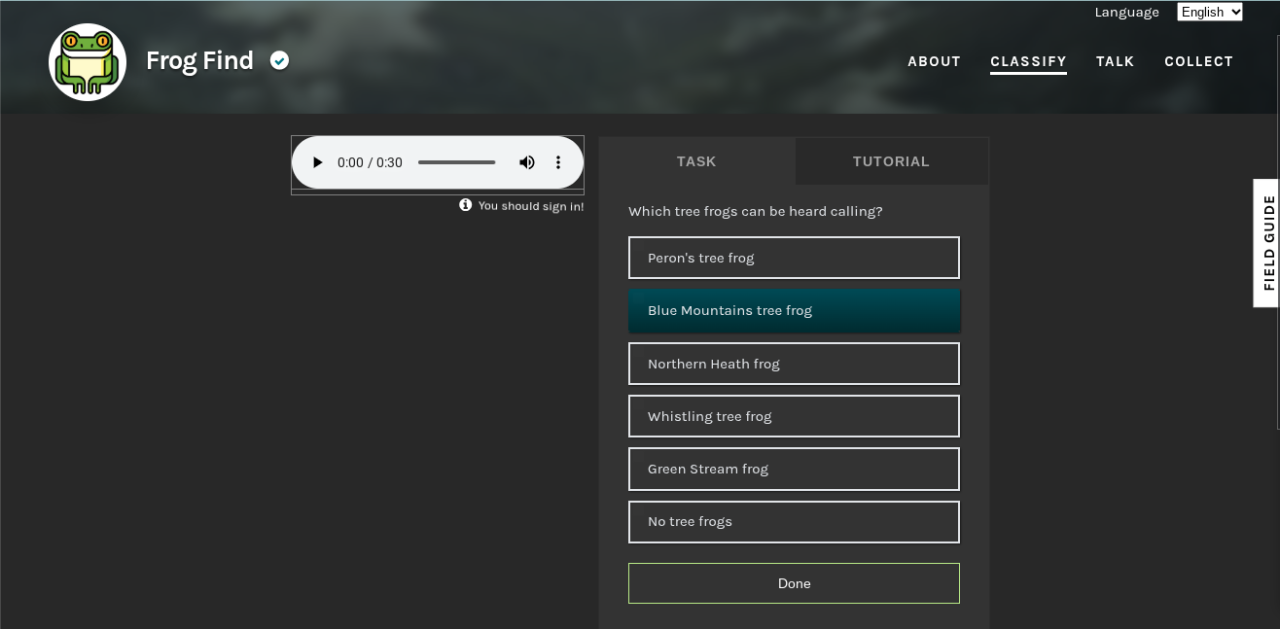Switch to the TASK tab
Image resolution: width=1280 pixels, height=629 pixels.
[696, 161]
